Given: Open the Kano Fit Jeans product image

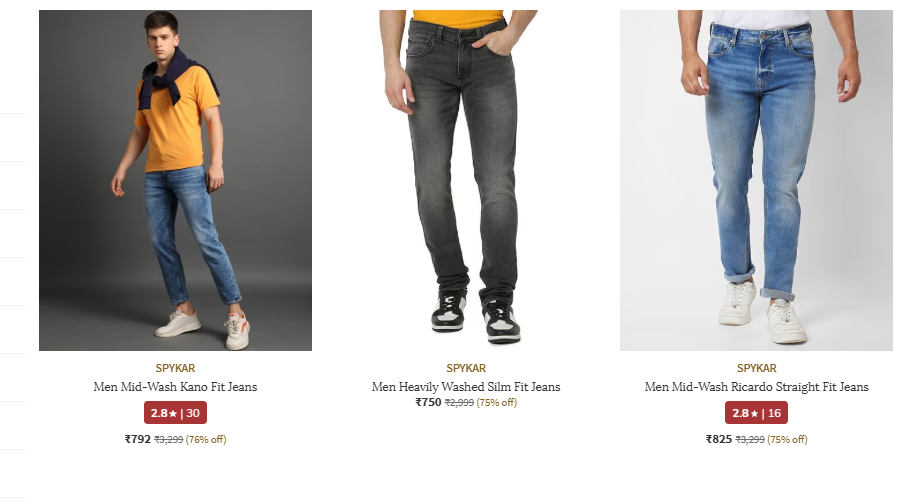Looking at the screenshot, I should [175, 180].
